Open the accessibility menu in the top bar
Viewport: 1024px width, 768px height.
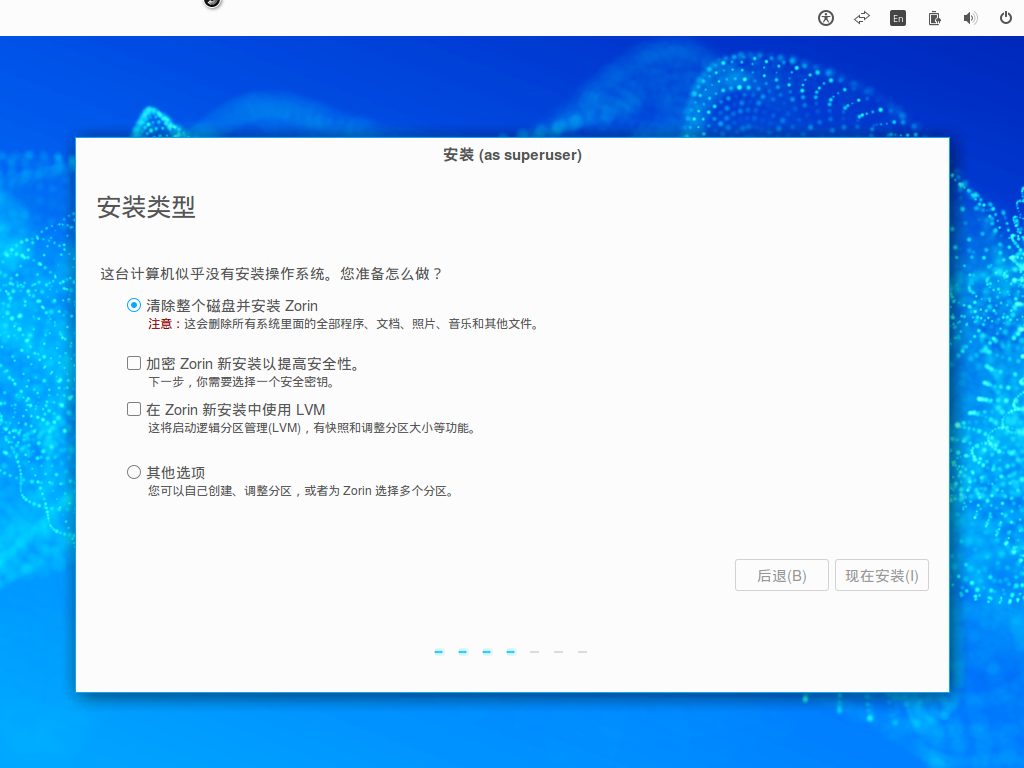click(825, 17)
